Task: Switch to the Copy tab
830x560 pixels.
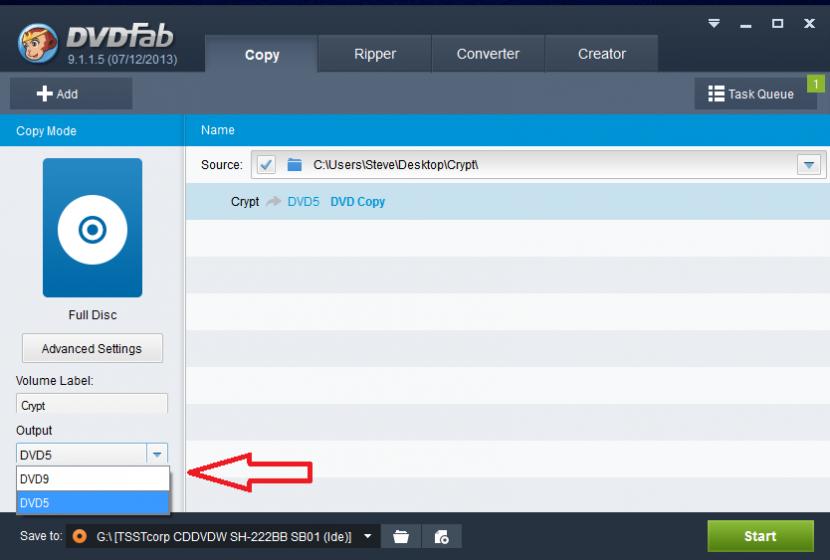Action: 261,54
